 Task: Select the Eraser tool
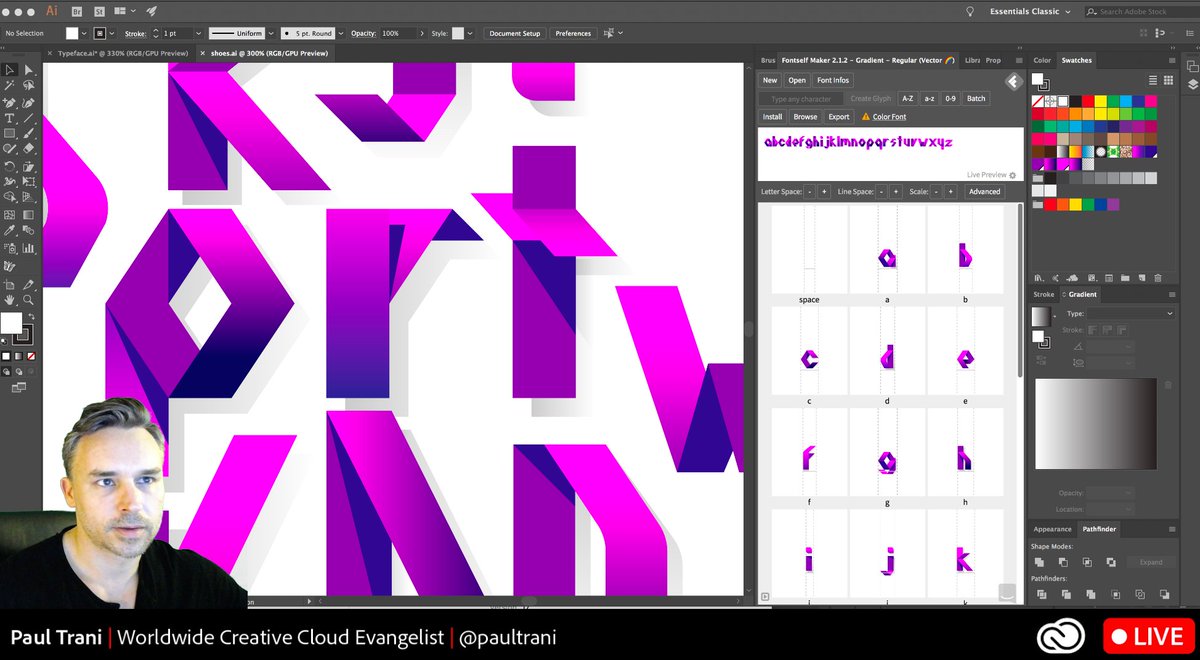[28, 150]
